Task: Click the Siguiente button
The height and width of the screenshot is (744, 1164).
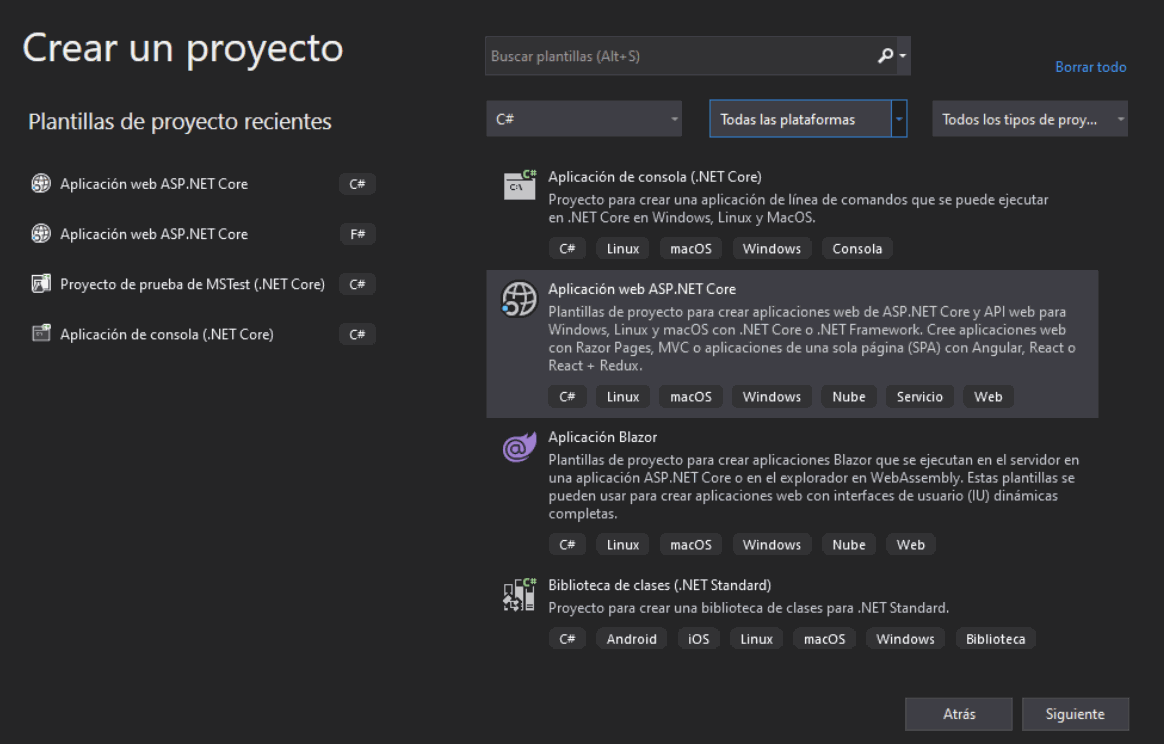Action: click(1075, 714)
